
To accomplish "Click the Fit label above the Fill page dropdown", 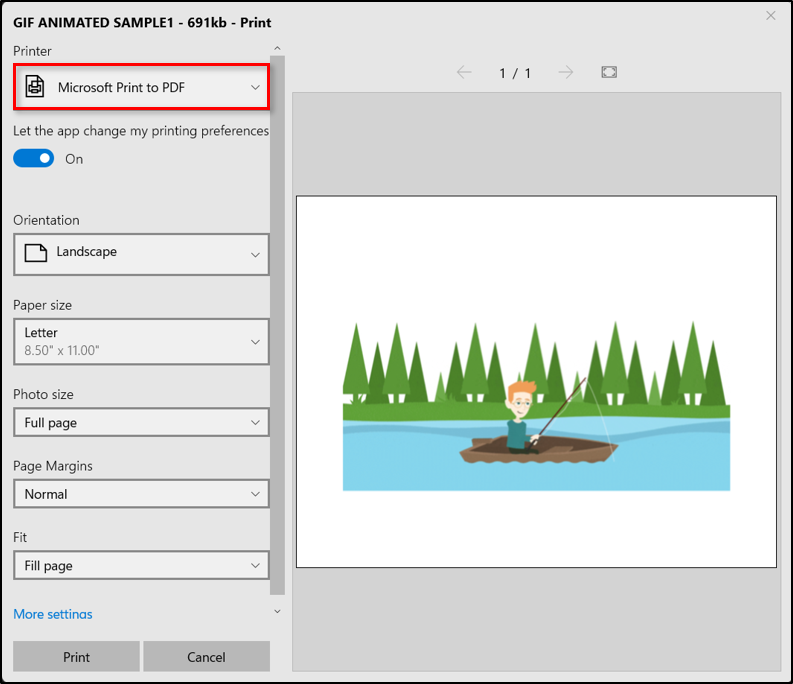I will point(20,537).
